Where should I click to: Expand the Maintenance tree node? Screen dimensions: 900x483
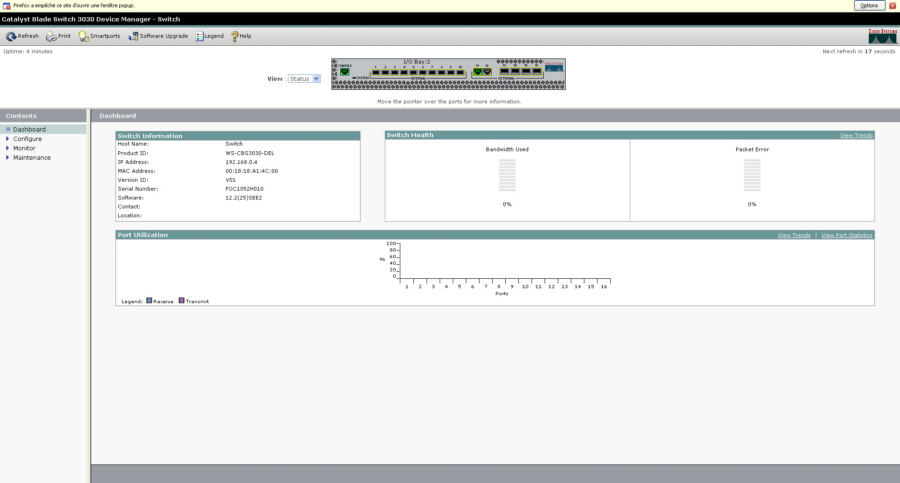7,157
